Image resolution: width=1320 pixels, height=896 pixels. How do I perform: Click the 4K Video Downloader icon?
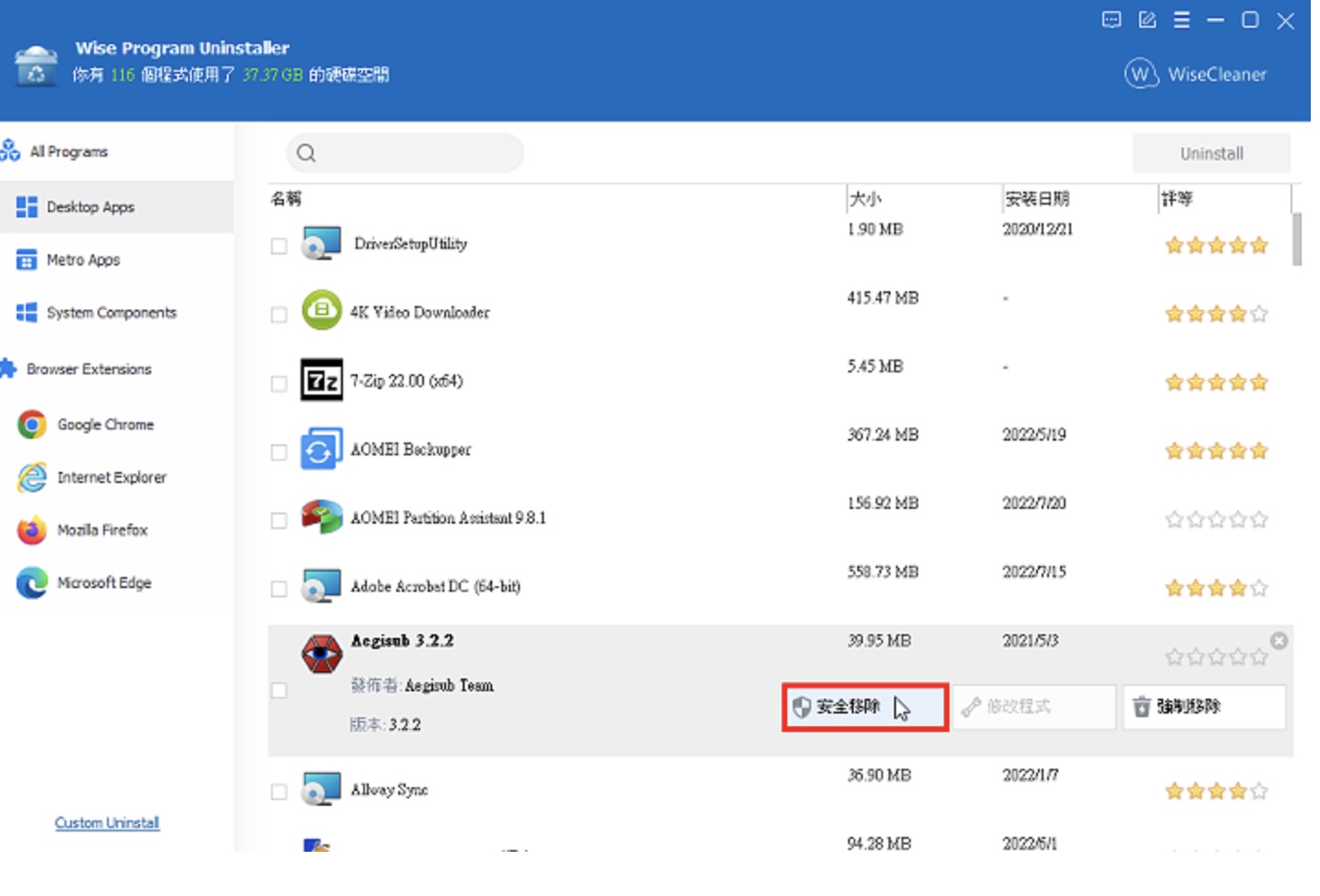322,311
